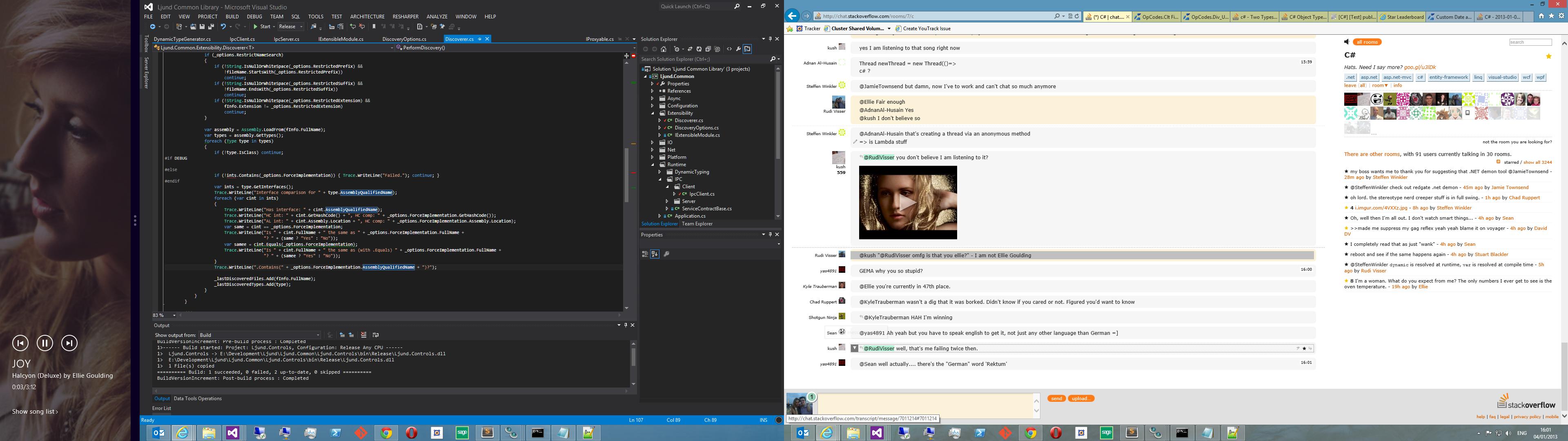The width and height of the screenshot is (1568, 441).
Task: Click View Code icon in Solution Explorer toolbar
Action: coord(729,49)
